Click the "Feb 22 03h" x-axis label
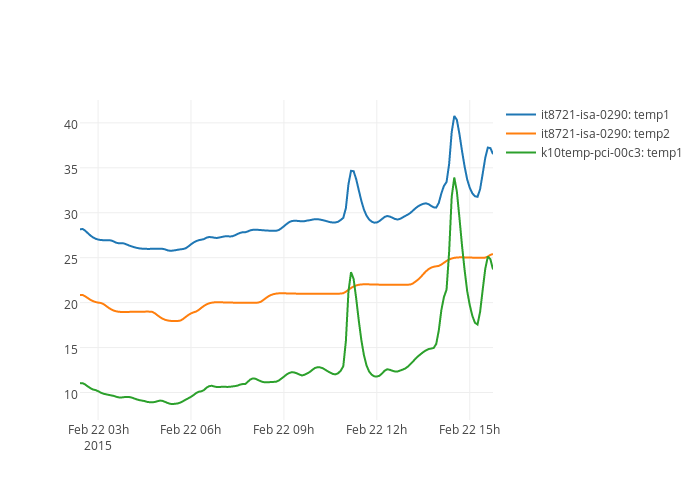This screenshot has width=700, height=500. 98,429
